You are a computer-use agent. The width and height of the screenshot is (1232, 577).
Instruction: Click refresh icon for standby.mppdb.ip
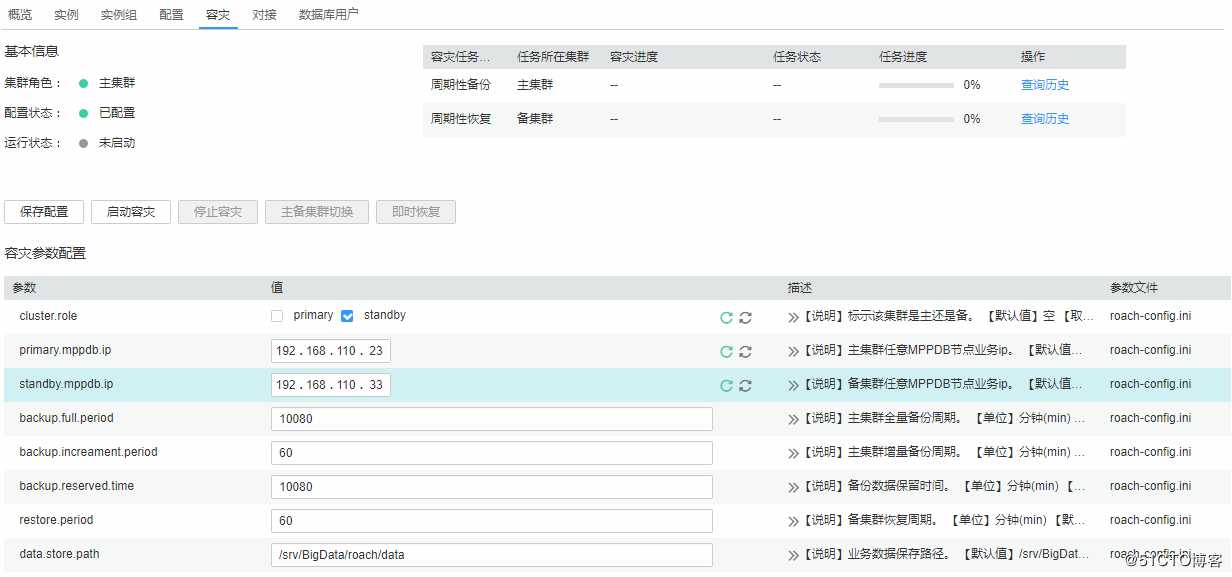point(744,384)
